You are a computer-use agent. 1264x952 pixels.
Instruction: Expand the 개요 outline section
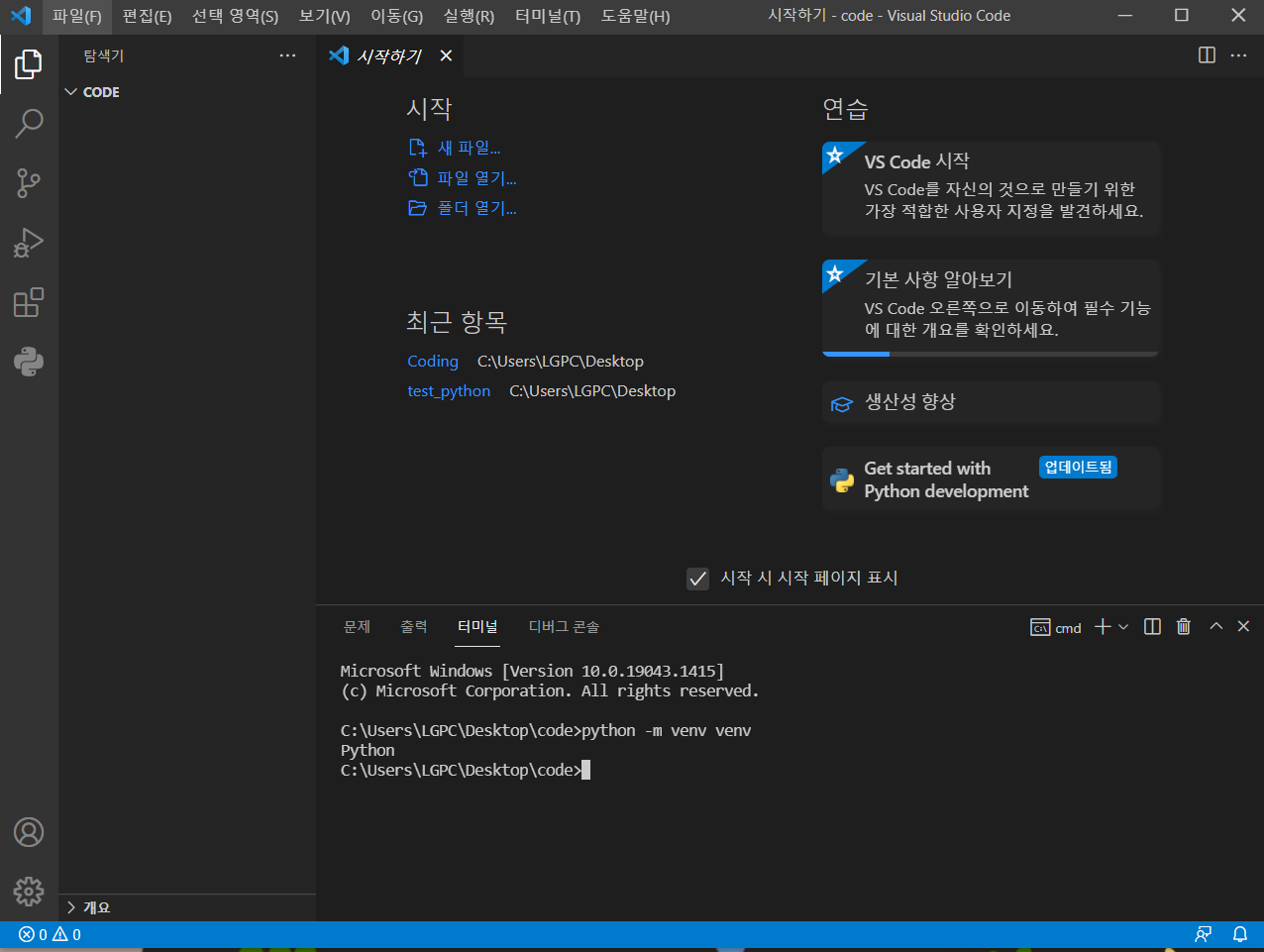coord(187,907)
